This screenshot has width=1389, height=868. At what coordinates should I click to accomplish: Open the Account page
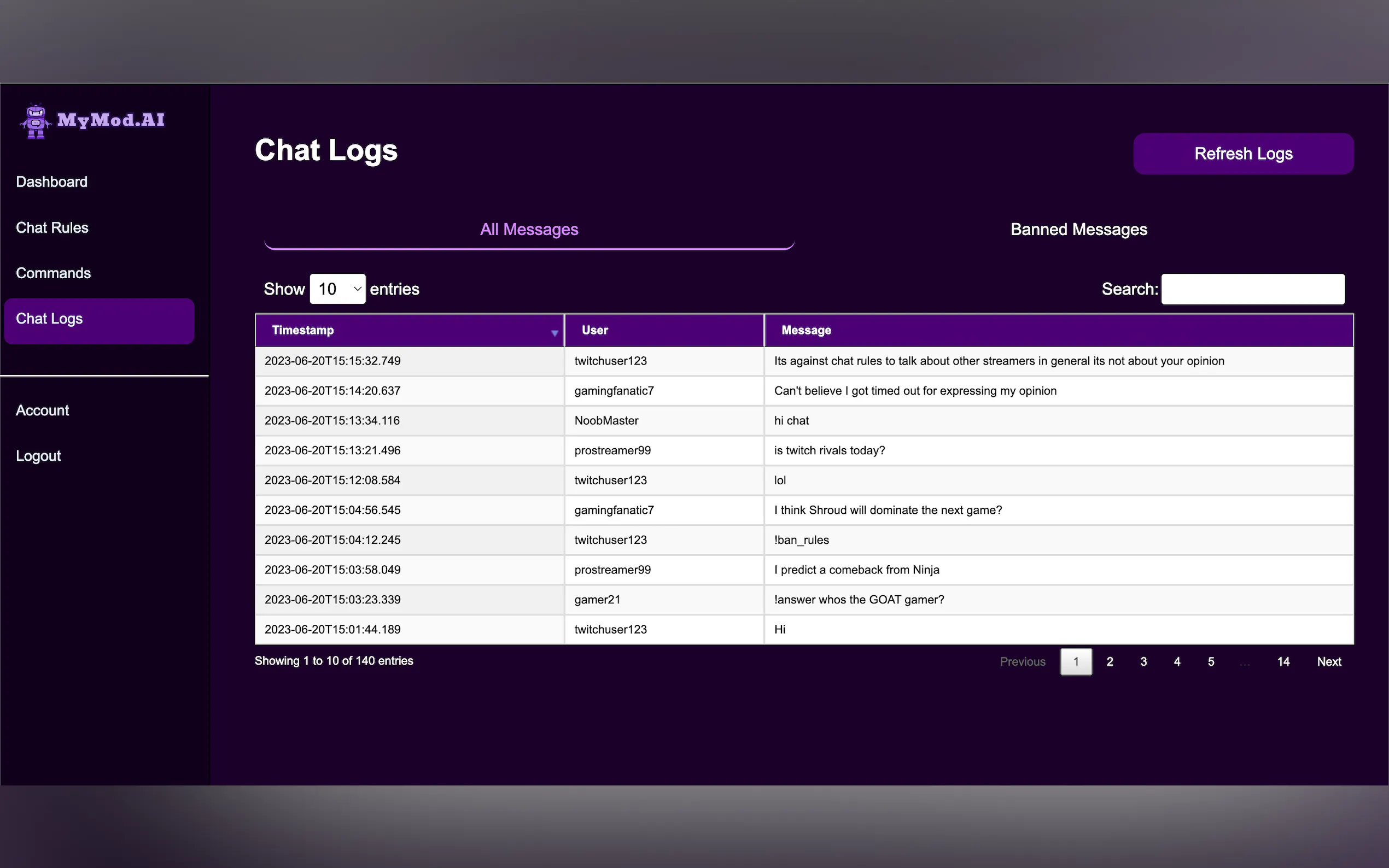43,410
